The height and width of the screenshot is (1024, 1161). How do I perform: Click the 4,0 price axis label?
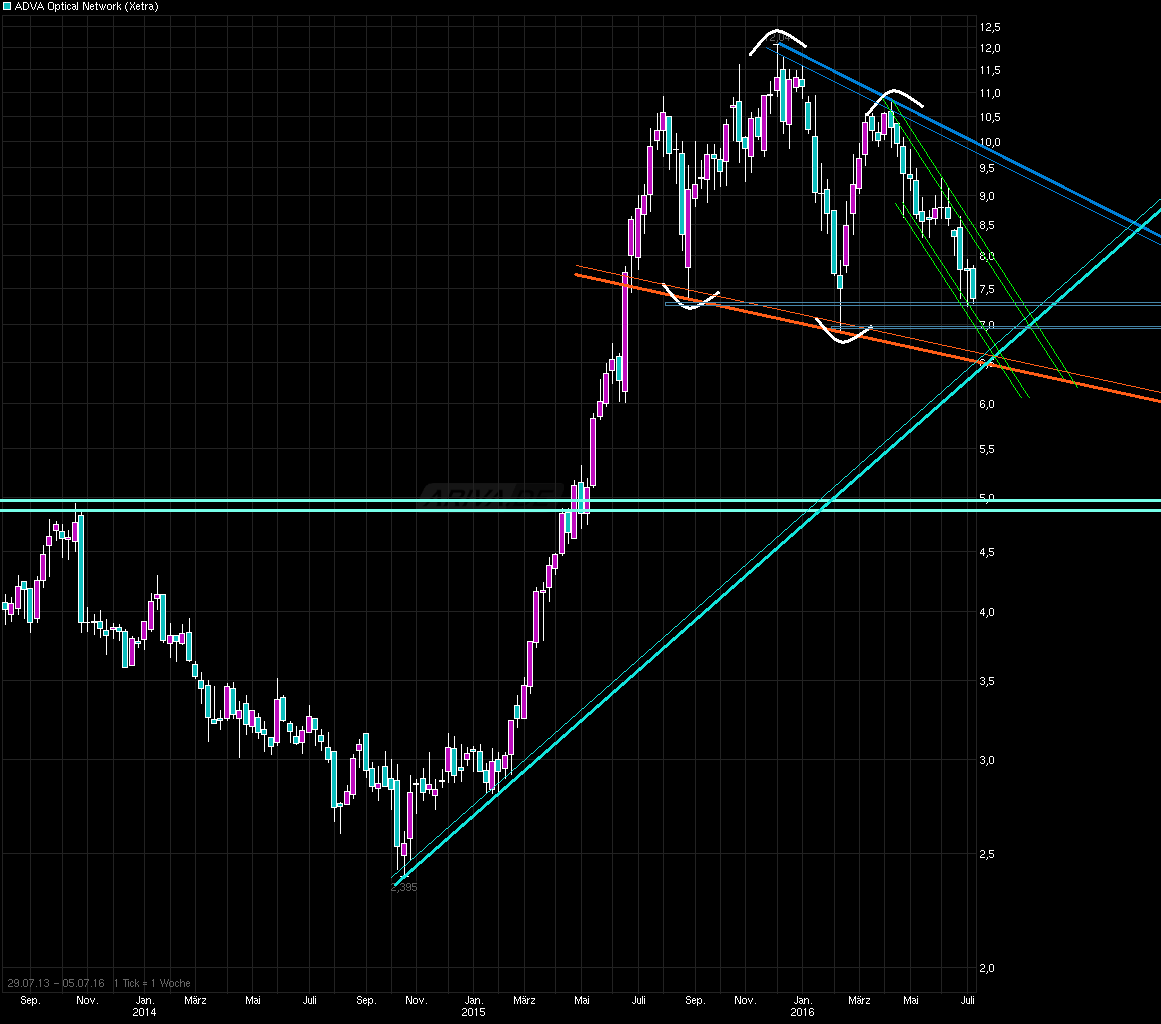987,612
